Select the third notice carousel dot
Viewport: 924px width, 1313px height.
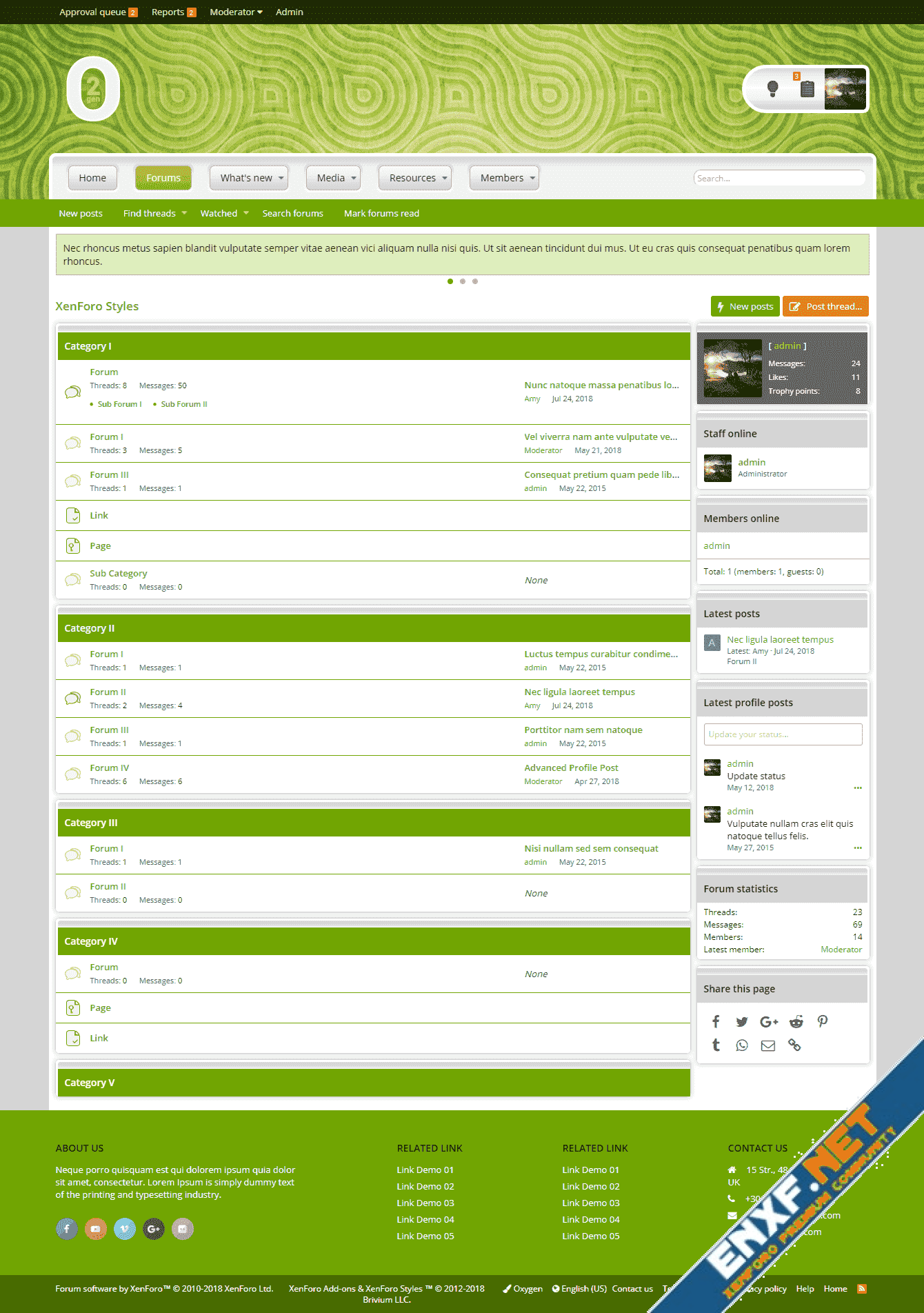475,281
